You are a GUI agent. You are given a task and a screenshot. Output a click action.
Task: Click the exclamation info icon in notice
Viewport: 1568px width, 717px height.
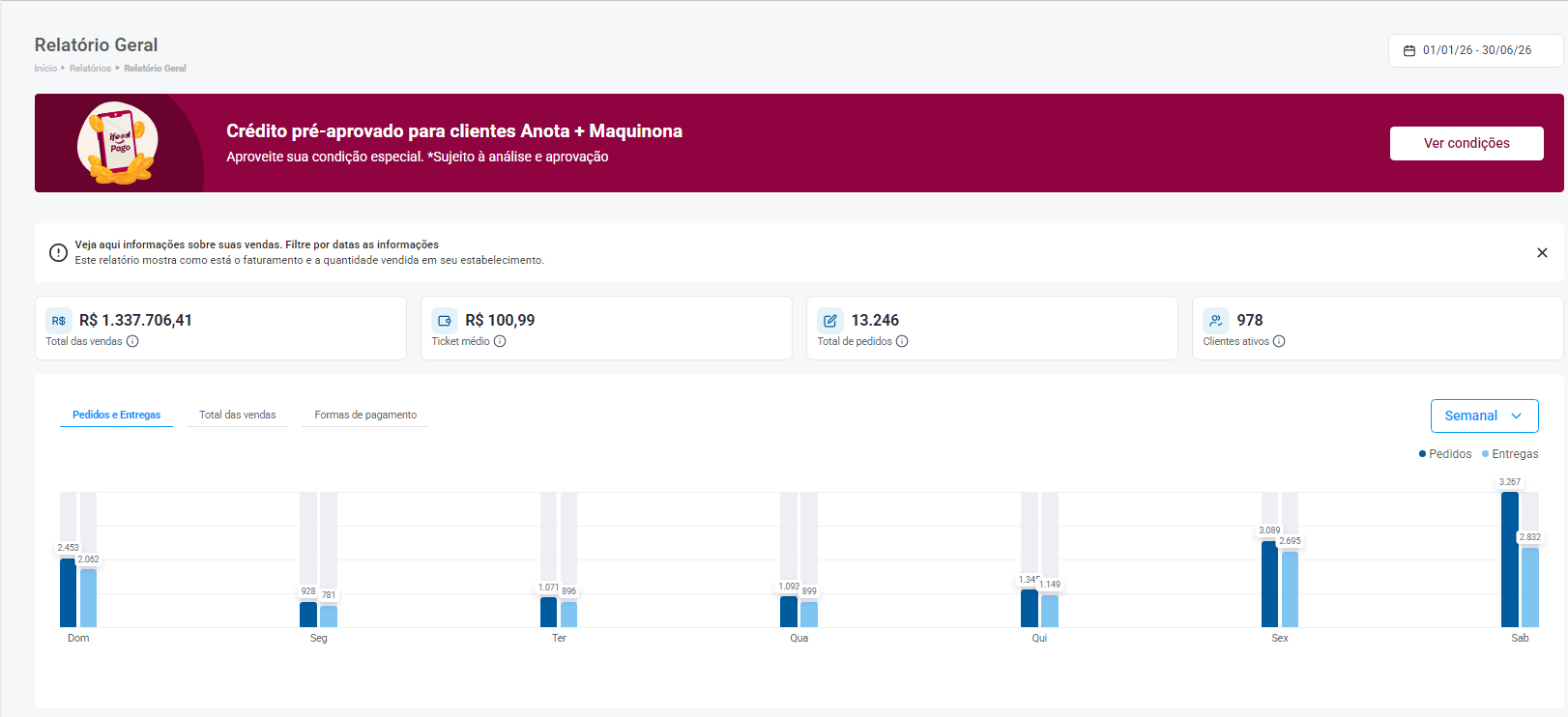[58, 253]
